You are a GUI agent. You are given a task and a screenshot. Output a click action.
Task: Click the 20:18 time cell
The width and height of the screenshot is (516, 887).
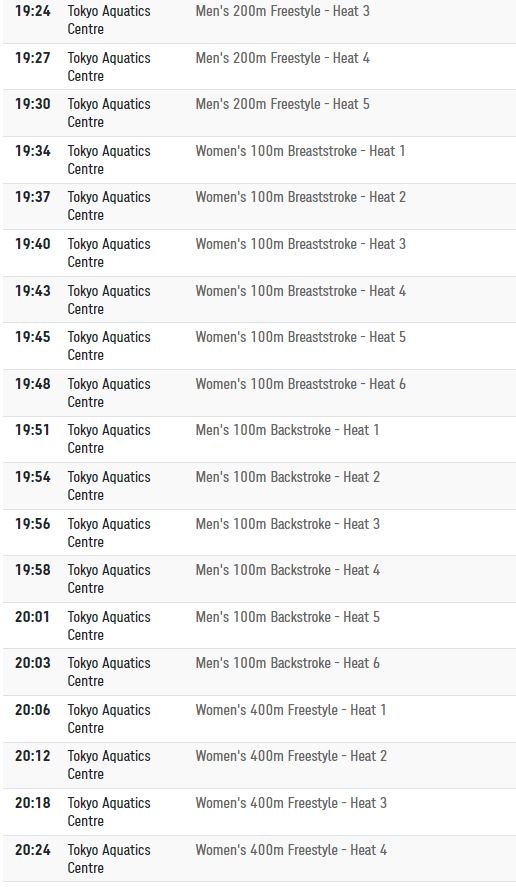click(x=33, y=803)
